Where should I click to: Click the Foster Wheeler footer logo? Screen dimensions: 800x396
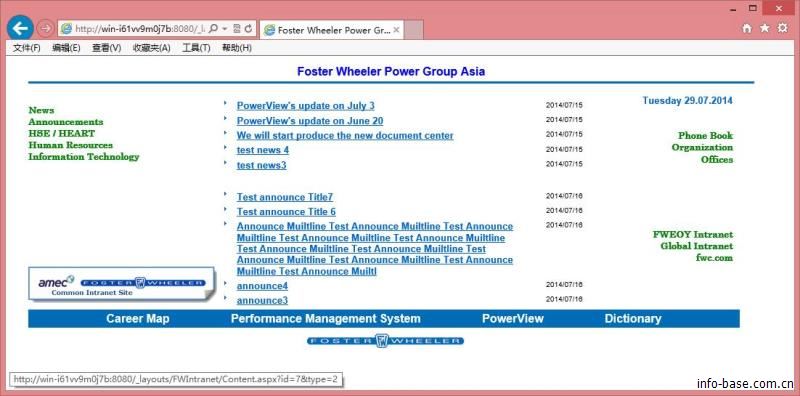point(385,341)
